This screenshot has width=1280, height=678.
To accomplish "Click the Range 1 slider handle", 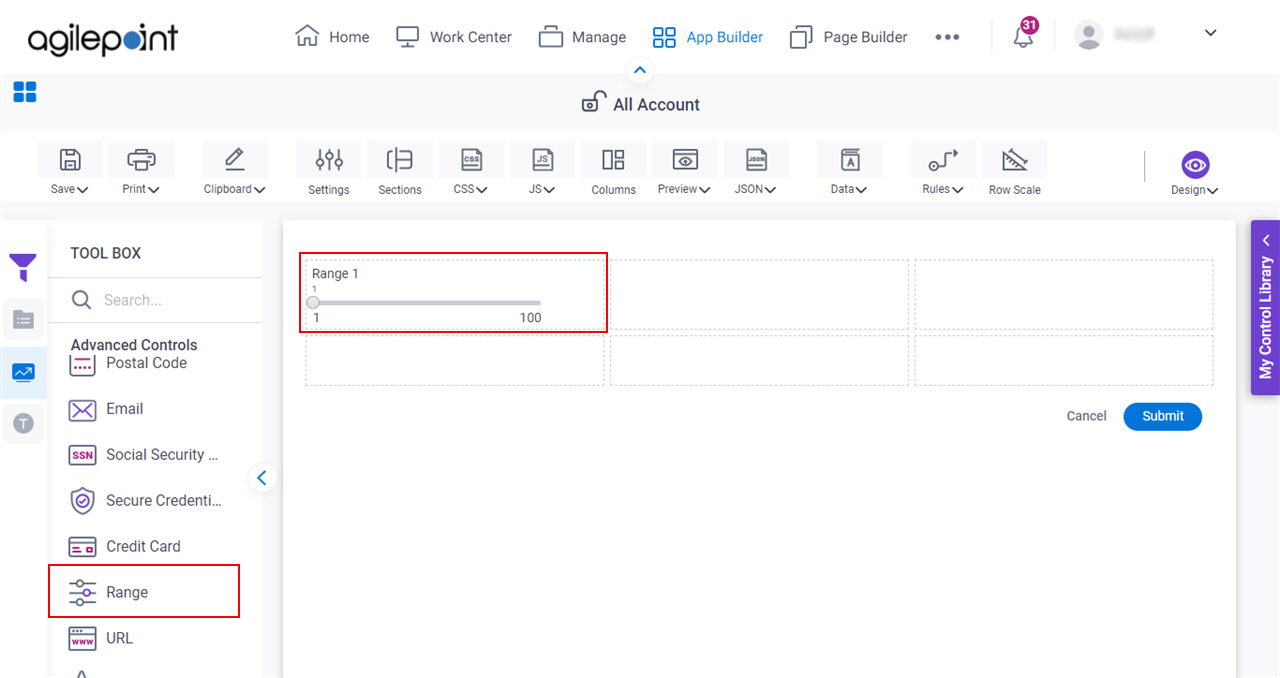I will click(x=313, y=302).
